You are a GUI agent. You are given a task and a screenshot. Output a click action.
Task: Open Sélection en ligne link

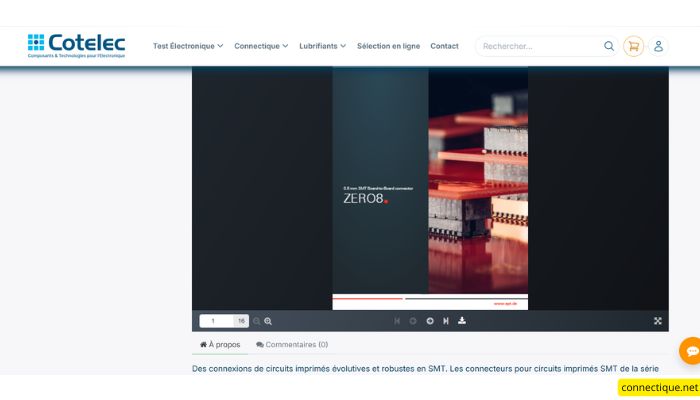(388, 46)
